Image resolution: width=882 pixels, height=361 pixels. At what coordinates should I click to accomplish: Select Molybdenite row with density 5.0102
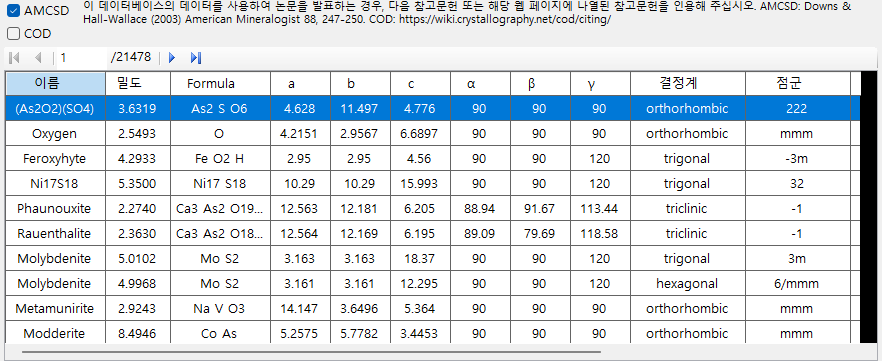(433, 259)
